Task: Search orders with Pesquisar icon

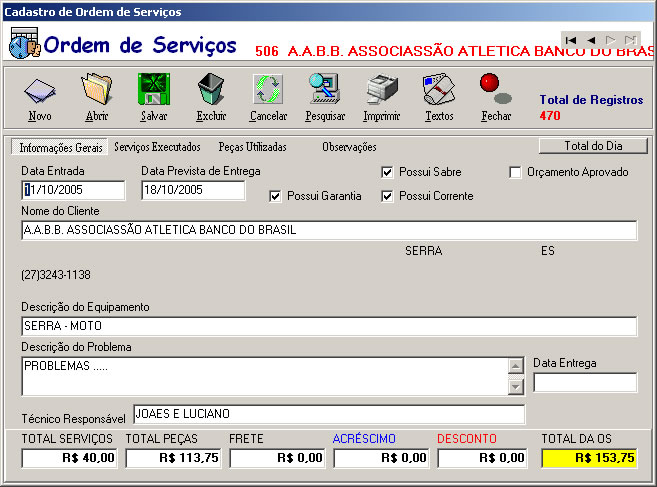Action: [x=325, y=89]
